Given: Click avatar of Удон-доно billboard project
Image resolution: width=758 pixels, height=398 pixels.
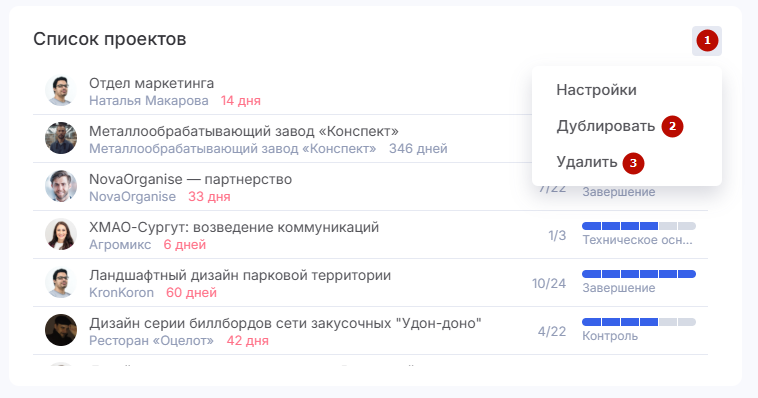Looking at the screenshot, I should [61, 330].
